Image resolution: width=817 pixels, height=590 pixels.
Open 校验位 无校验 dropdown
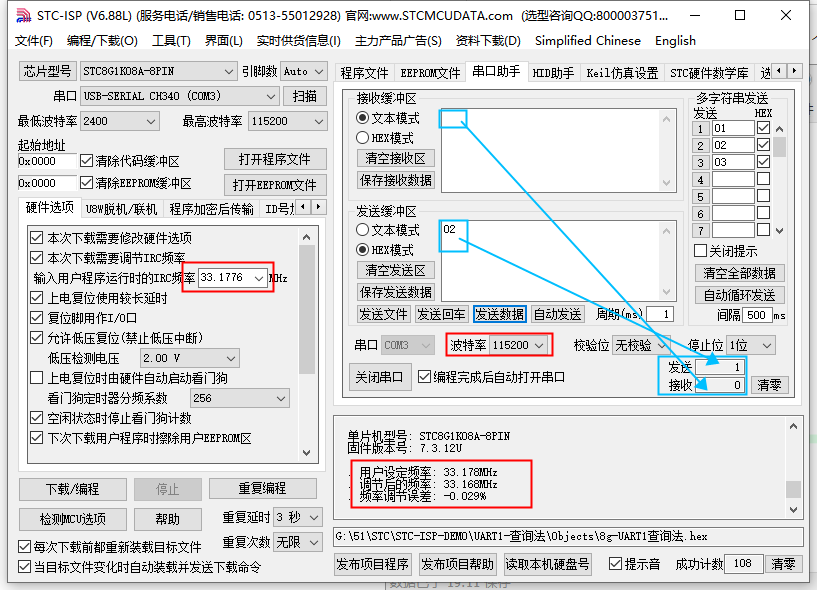click(x=641, y=345)
